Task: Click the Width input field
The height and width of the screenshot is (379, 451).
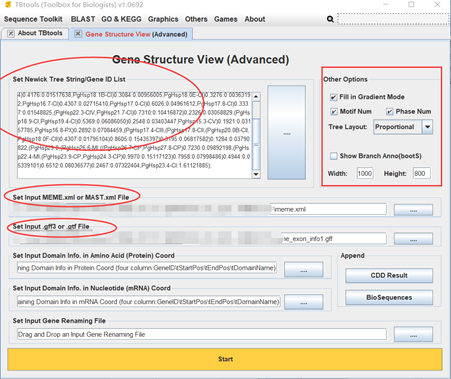Action: 365,173
